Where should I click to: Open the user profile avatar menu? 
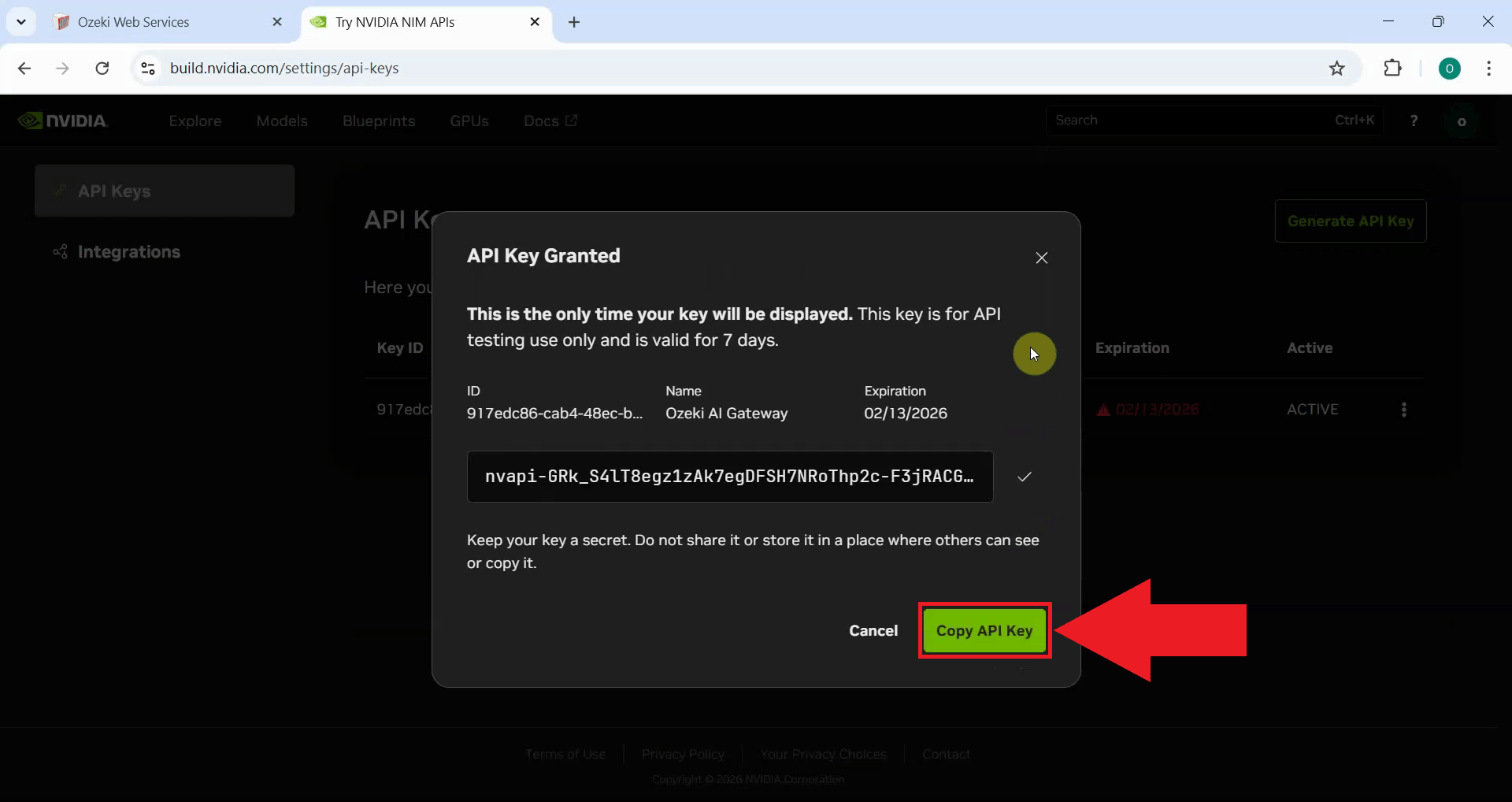click(x=1463, y=120)
